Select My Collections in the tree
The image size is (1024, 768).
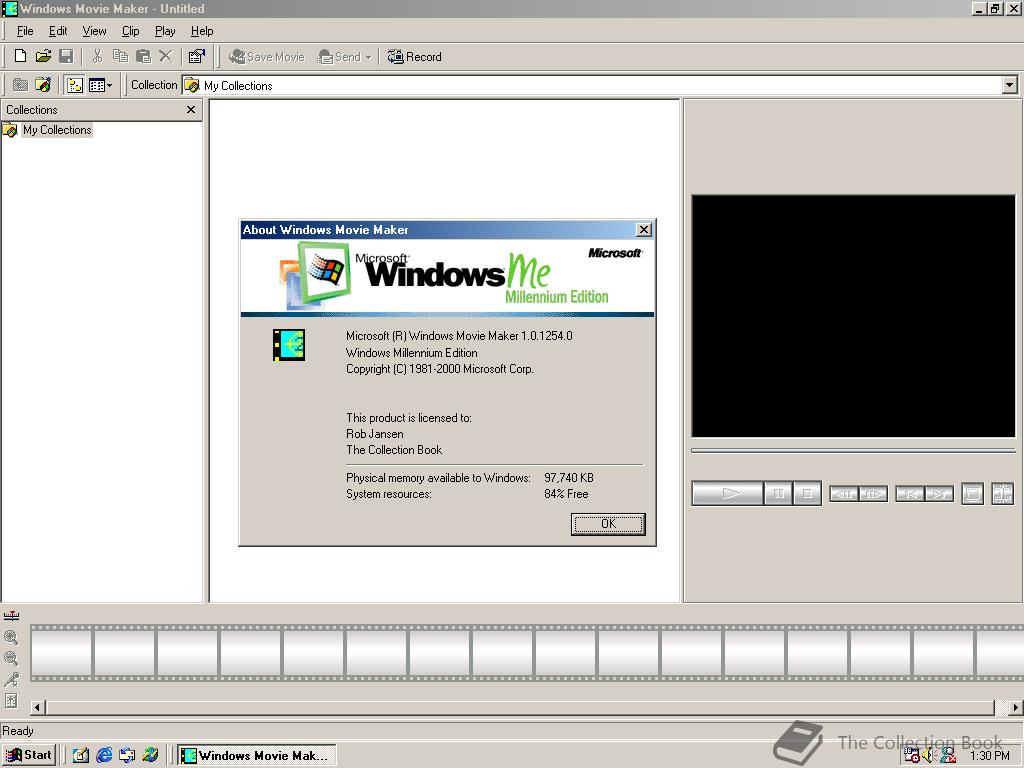(57, 130)
